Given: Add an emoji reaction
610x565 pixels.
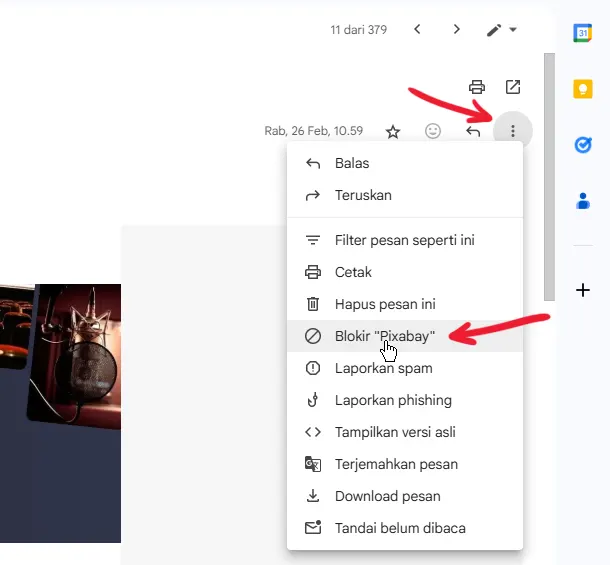Looking at the screenshot, I should coord(433,131).
